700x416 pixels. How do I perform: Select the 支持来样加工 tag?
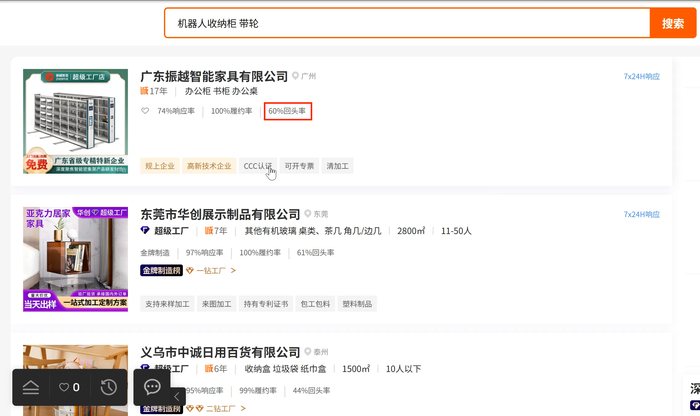tap(167, 304)
